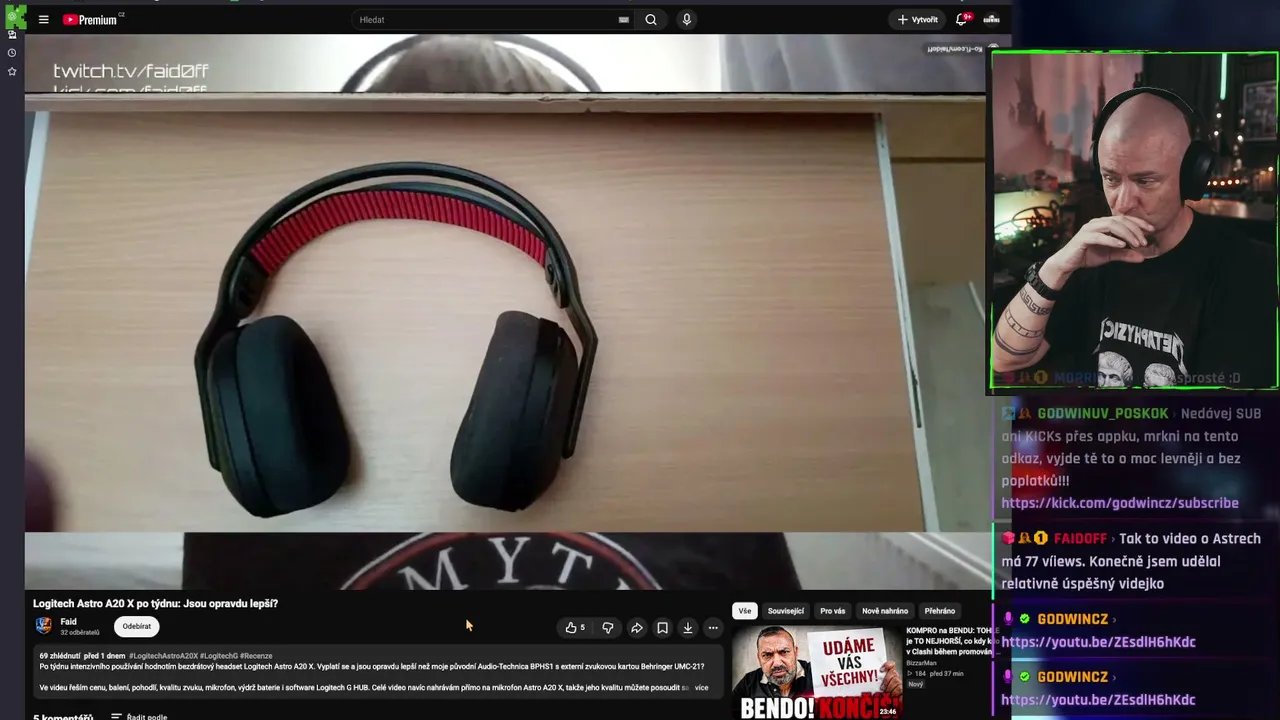Open more actions three-dot menu
The height and width of the screenshot is (720, 1280).
[713, 628]
